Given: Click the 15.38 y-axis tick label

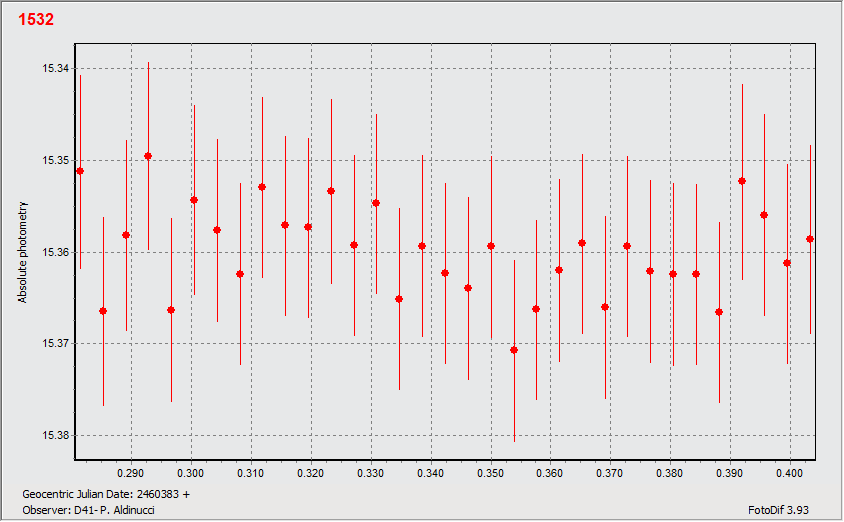Looking at the screenshot, I should tap(55, 435).
